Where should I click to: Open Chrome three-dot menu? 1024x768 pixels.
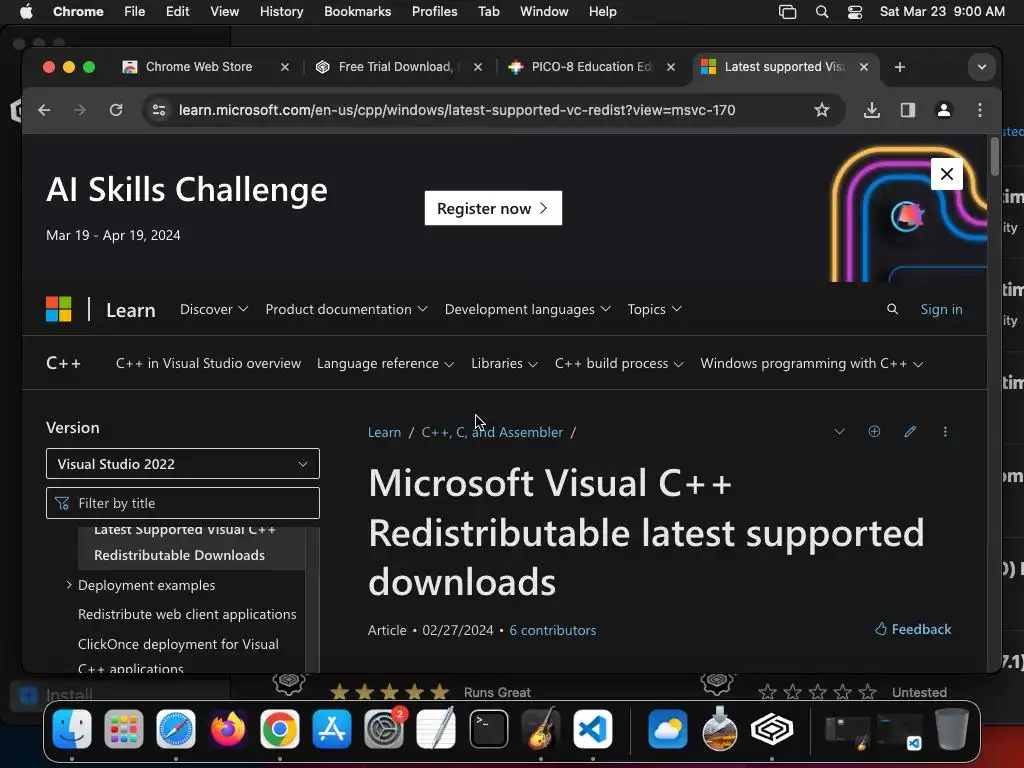click(979, 110)
